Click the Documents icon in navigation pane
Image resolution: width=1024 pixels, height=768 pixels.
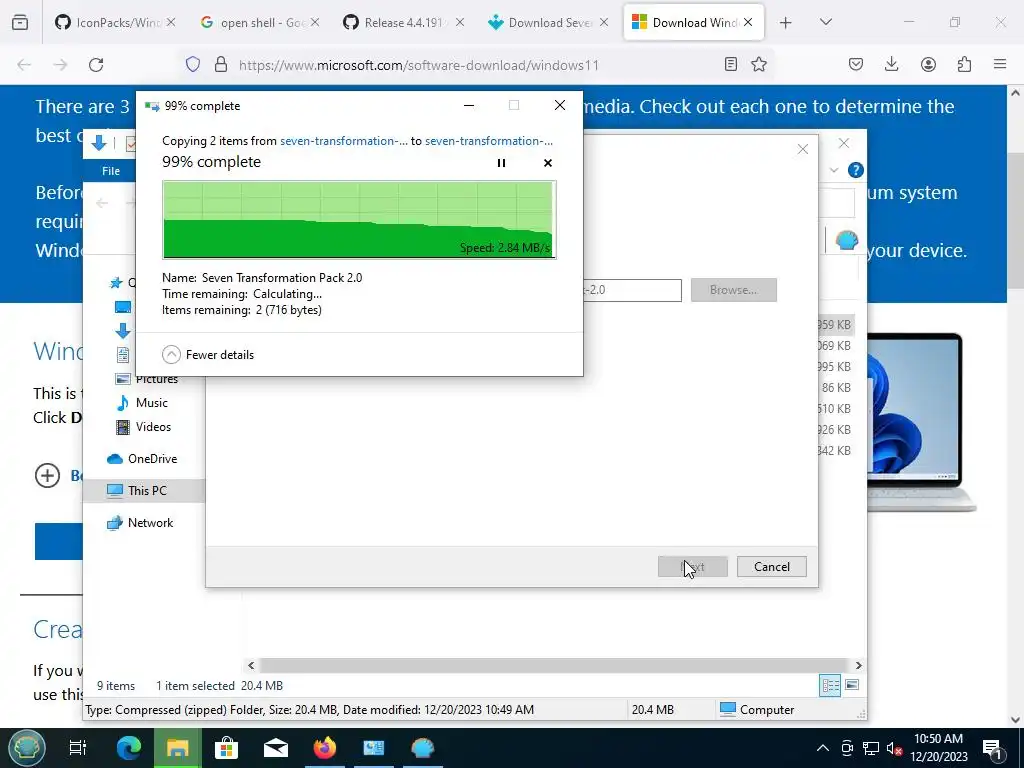click(x=123, y=355)
